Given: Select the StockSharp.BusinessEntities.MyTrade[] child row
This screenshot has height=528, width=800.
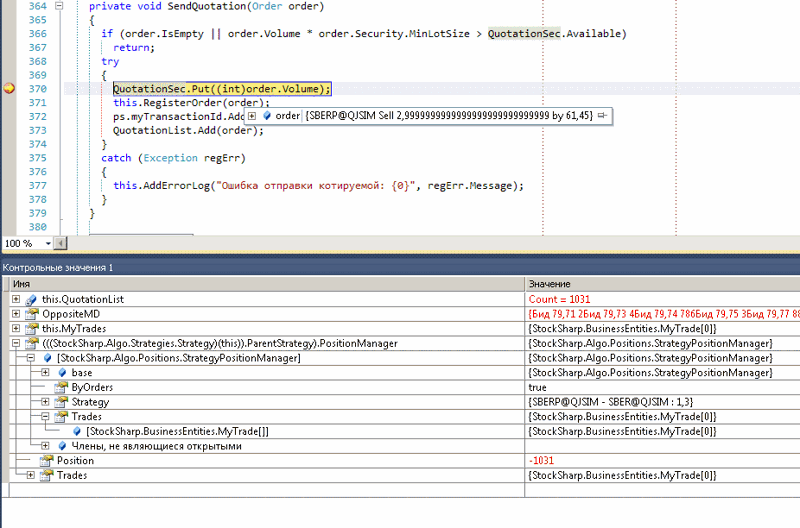Looking at the screenshot, I should click(177, 431).
